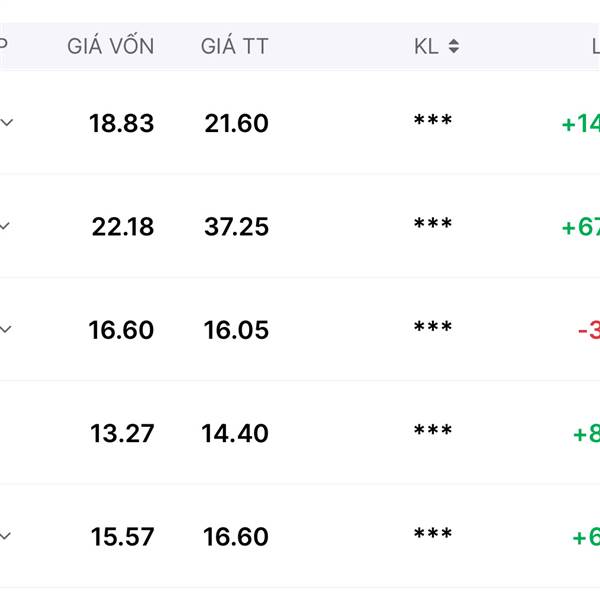The width and height of the screenshot is (600, 600).
Task: Open the green +14 profit value
Action: coord(580,124)
